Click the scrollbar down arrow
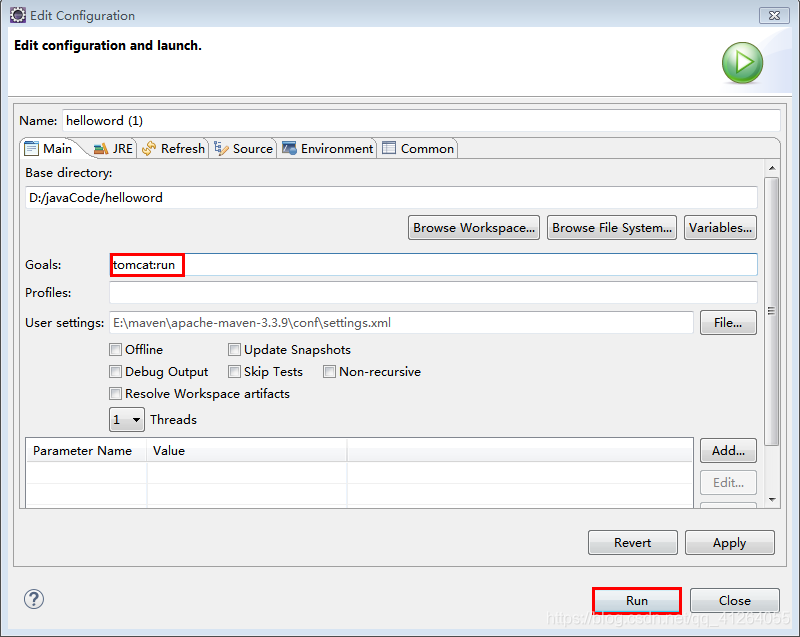Screen dimensions: 800x637 (772, 499)
